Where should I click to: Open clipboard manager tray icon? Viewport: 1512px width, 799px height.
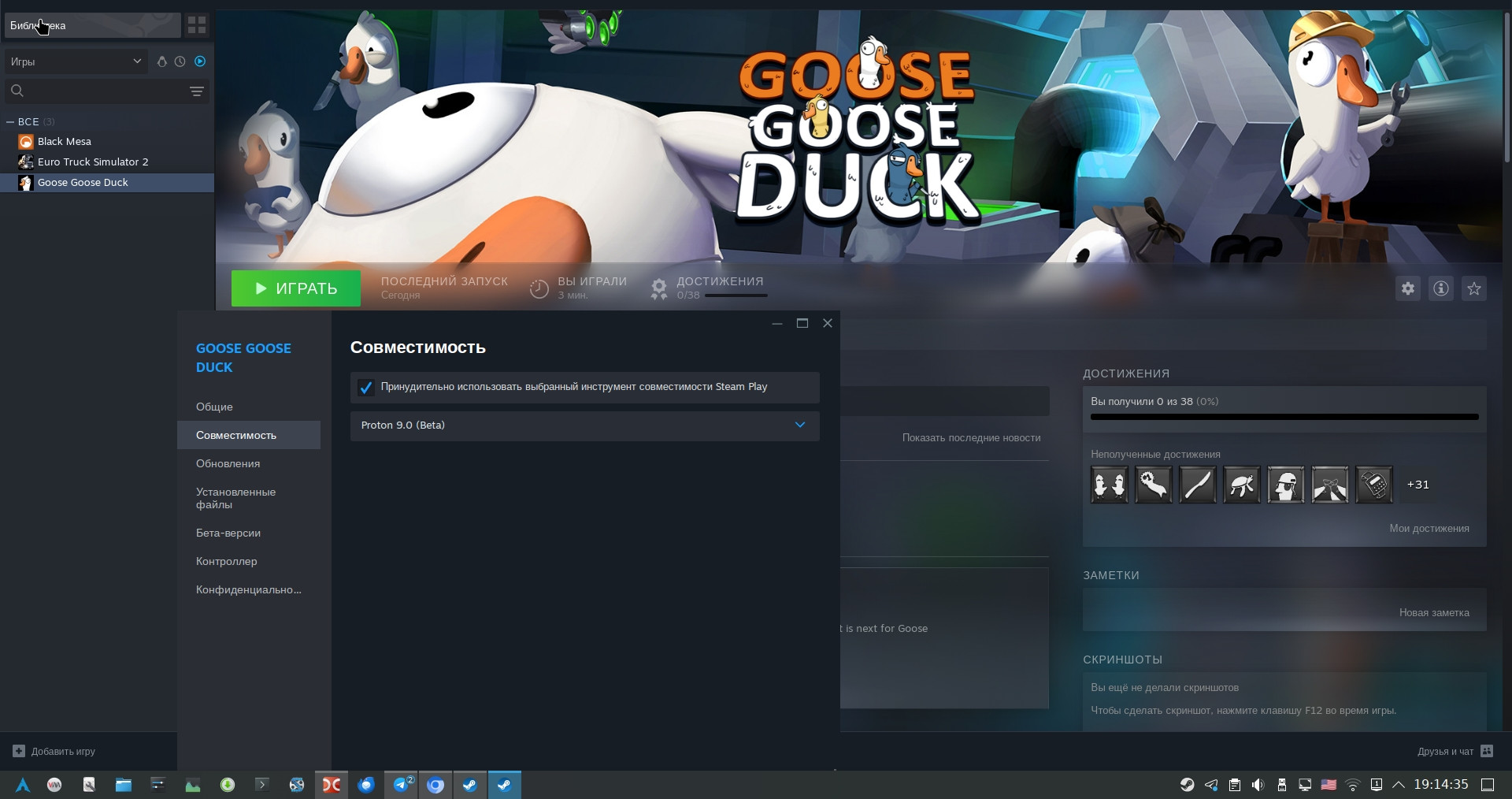pyautogui.click(x=1235, y=785)
